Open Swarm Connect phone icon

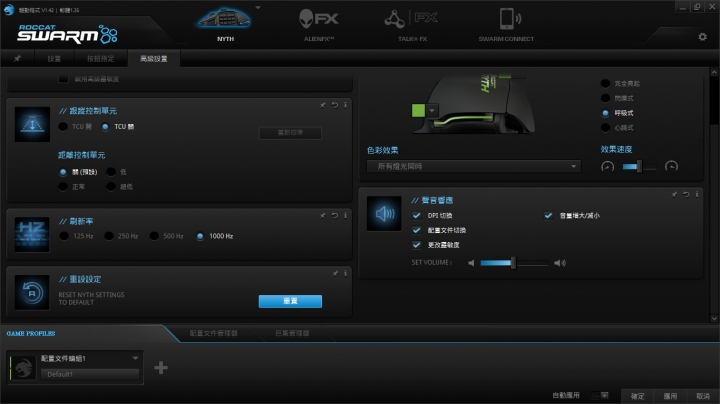coord(510,19)
